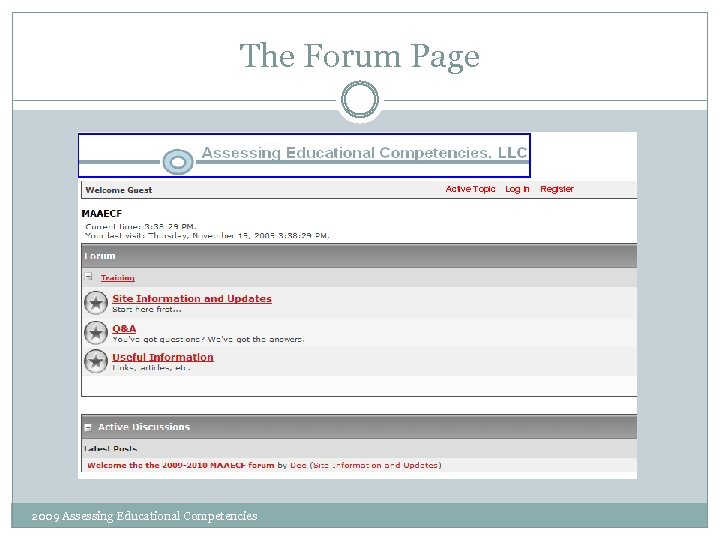Open the Useful Information forum
The height and width of the screenshot is (540, 720).
click(163, 357)
